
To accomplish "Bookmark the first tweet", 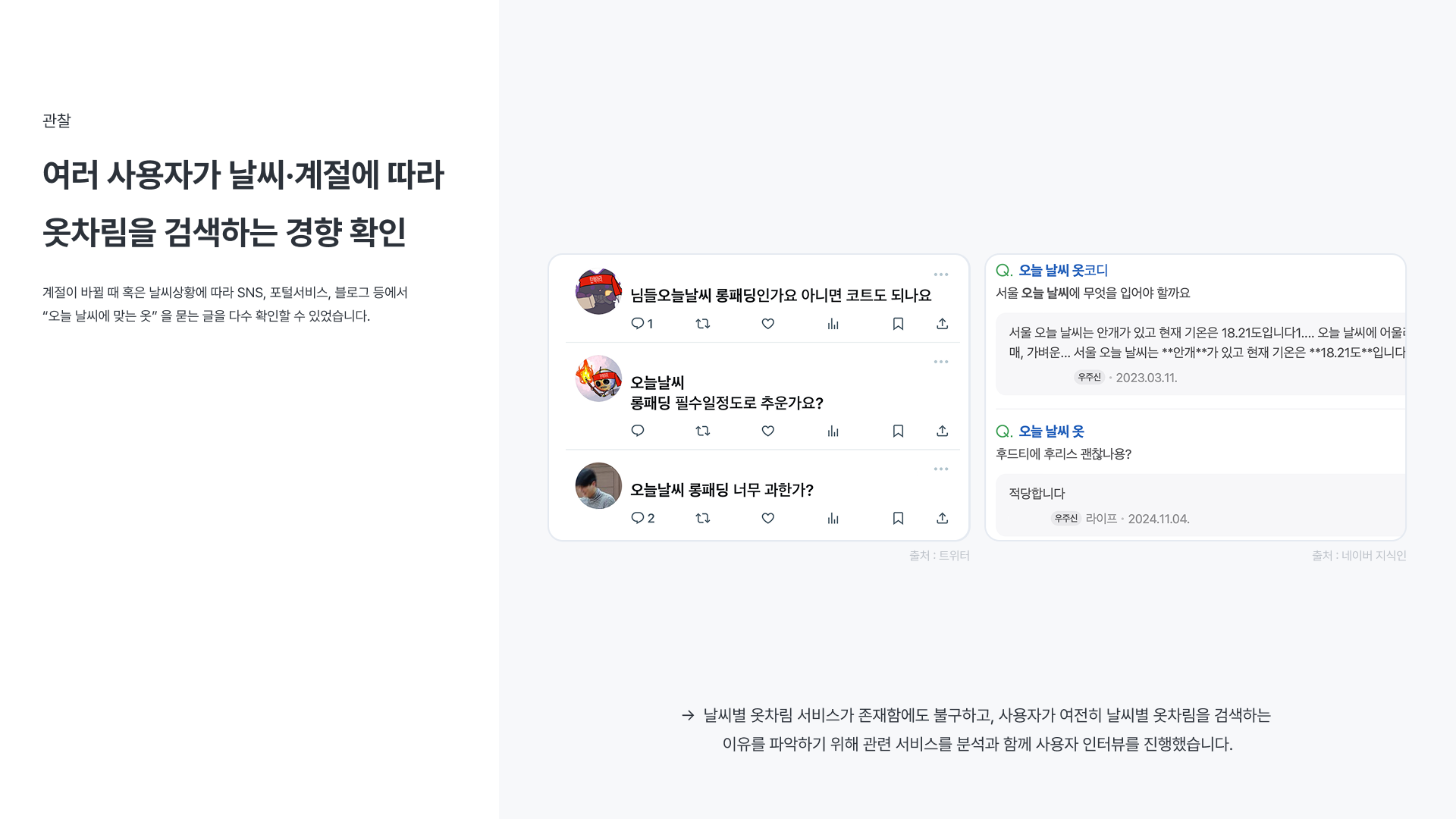I will pos(898,324).
